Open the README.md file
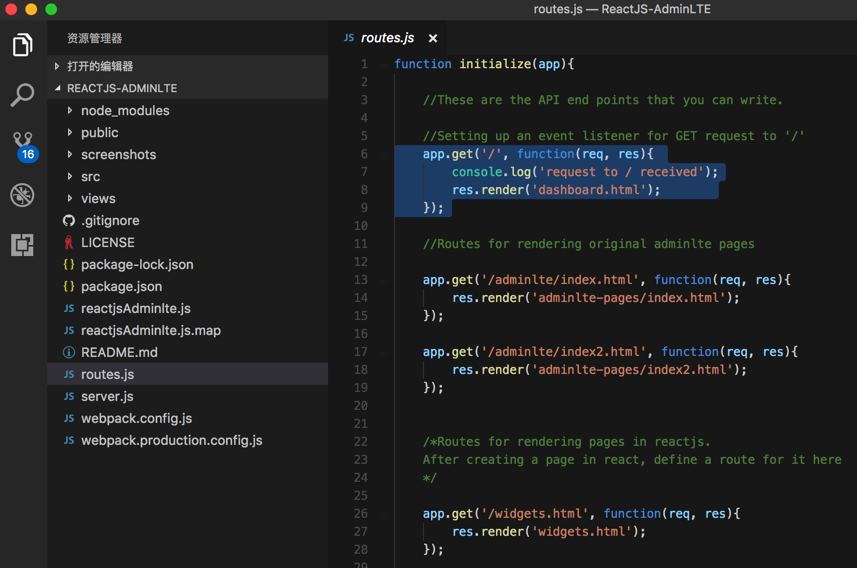 coord(119,353)
